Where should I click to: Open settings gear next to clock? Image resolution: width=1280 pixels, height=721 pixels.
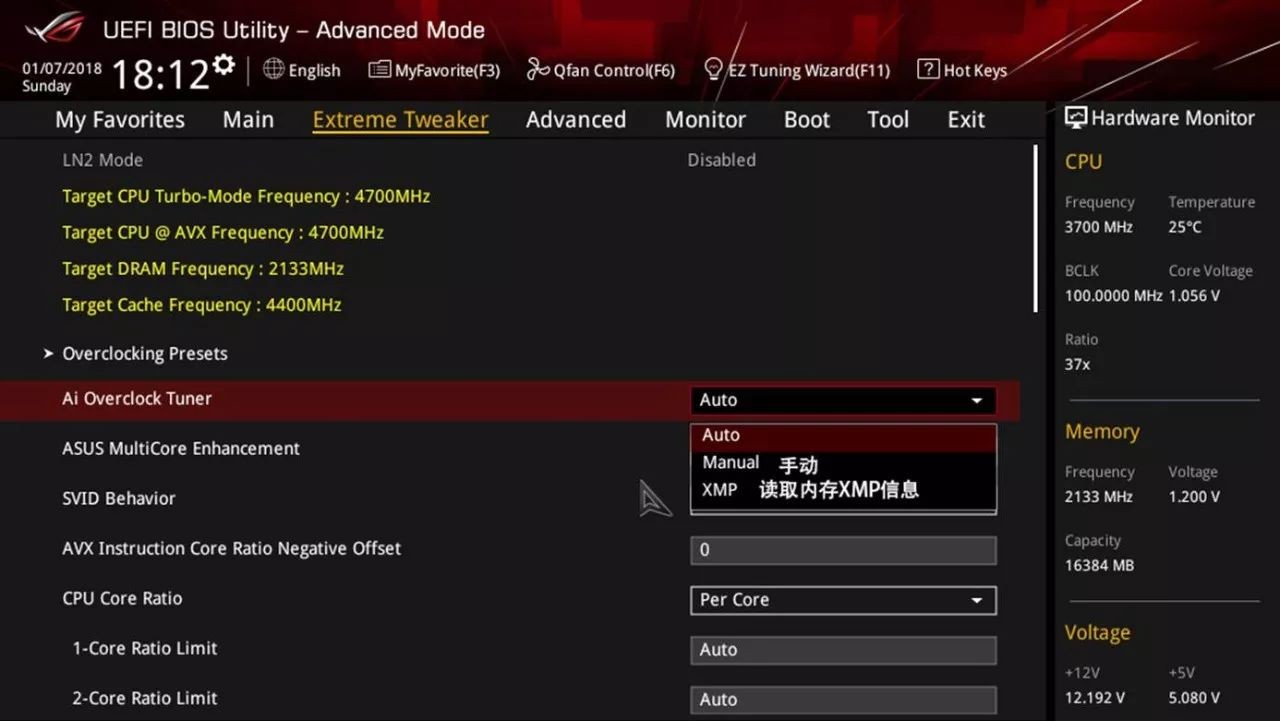coord(225,66)
